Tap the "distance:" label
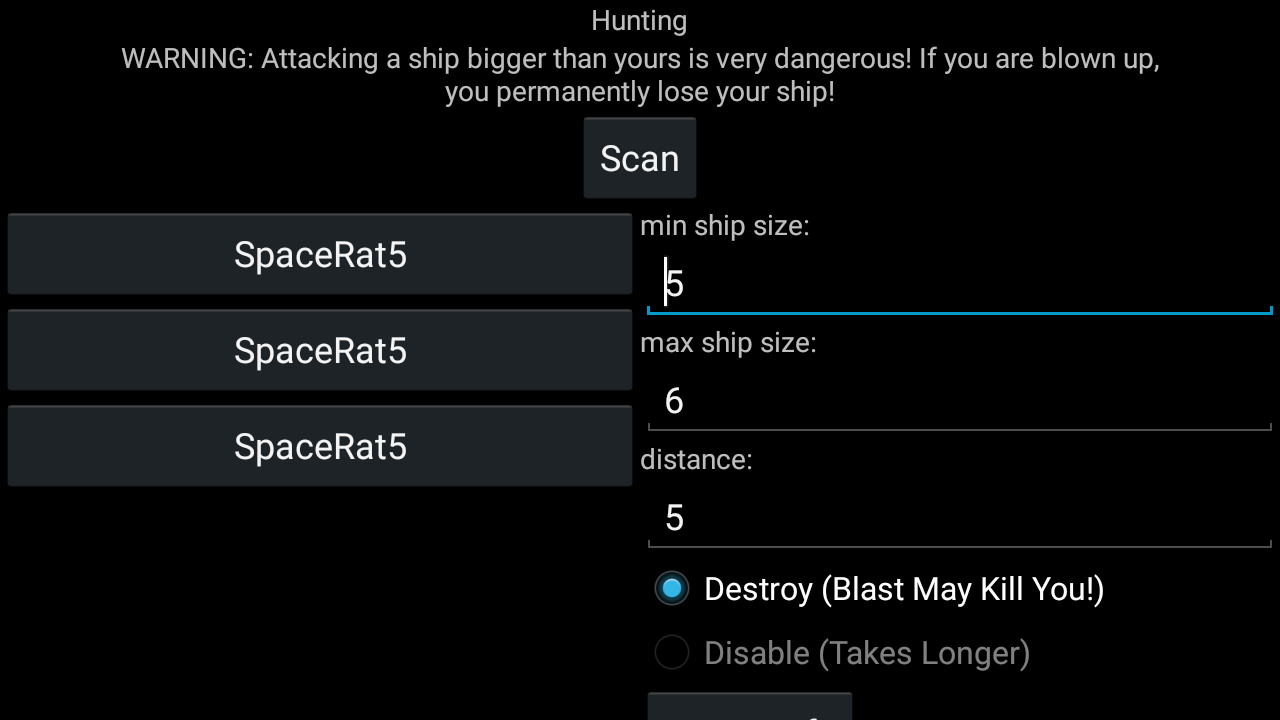Viewport: 1280px width, 720px height. (x=696, y=460)
